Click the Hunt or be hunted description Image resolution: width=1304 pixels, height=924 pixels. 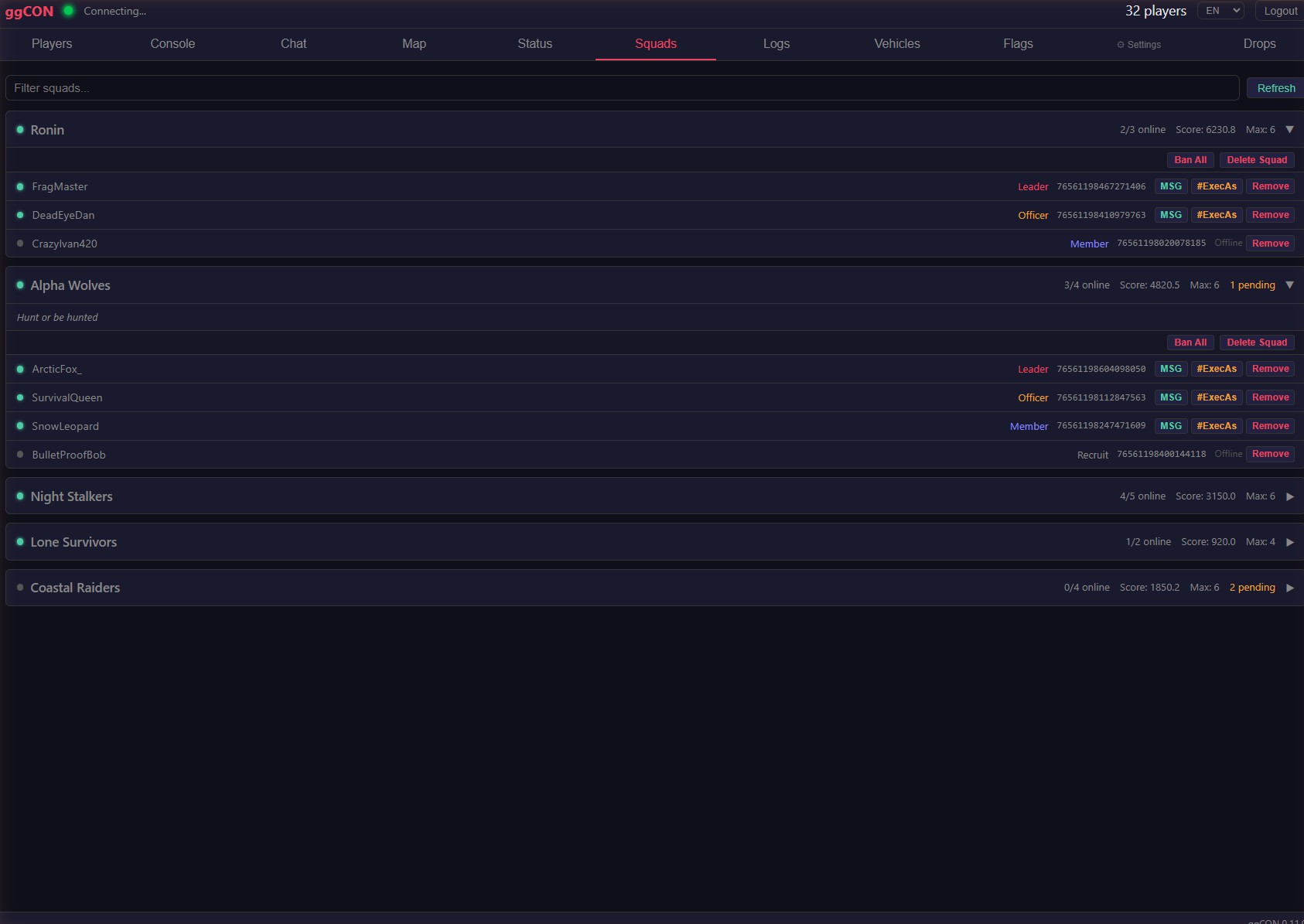(x=57, y=317)
